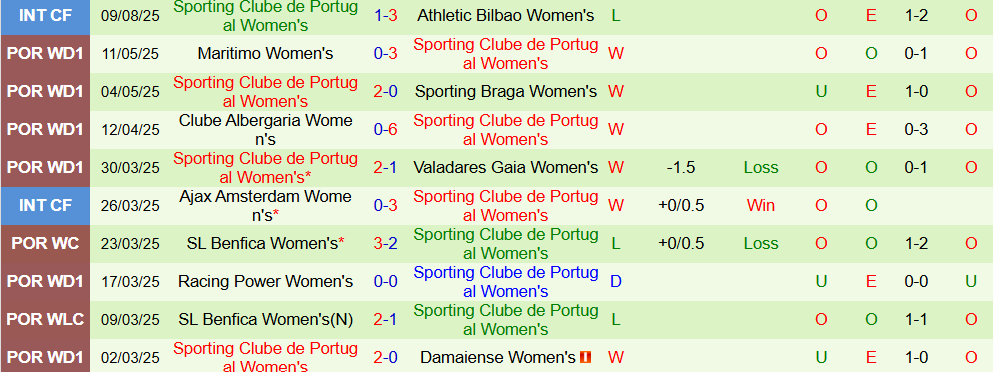Click the red card icon beside Damaiense Women's
The height and width of the screenshot is (372, 993).
click(586, 357)
